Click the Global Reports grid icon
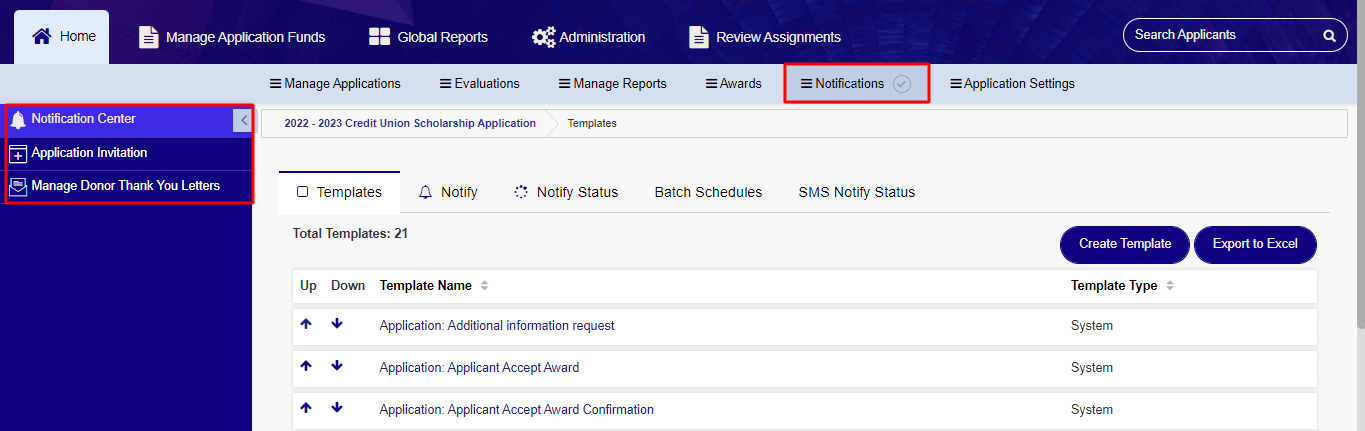Image resolution: width=1365 pixels, height=431 pixels. tap(379, 37)
